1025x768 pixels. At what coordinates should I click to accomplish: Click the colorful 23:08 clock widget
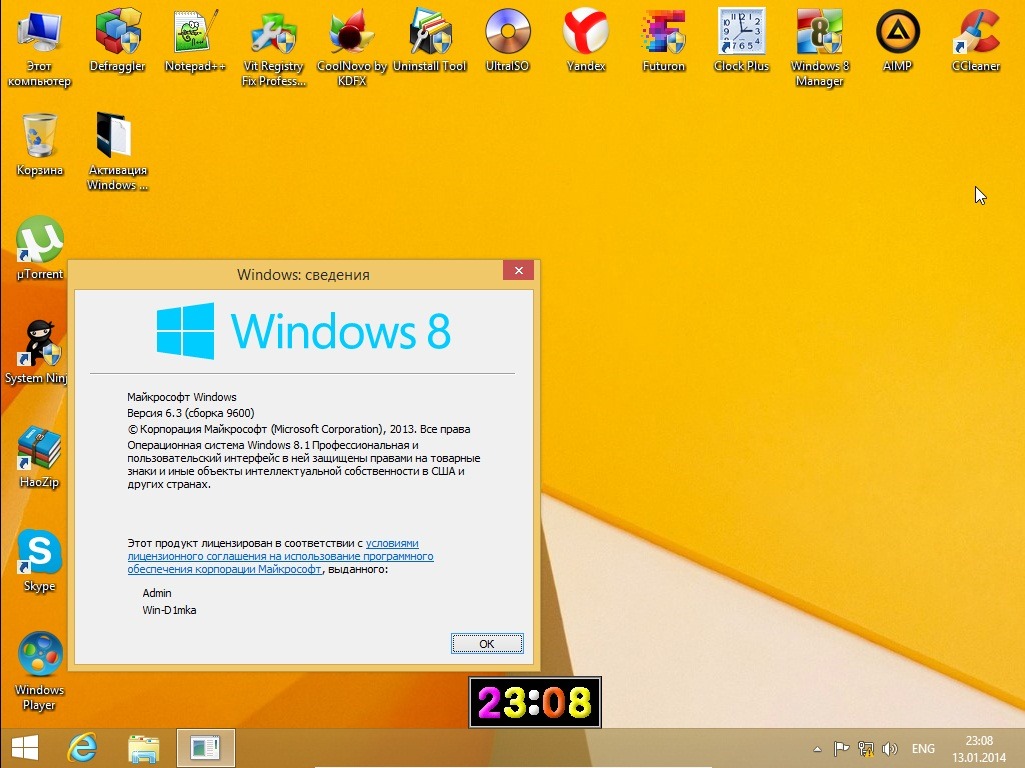click(x=535, y=703)
